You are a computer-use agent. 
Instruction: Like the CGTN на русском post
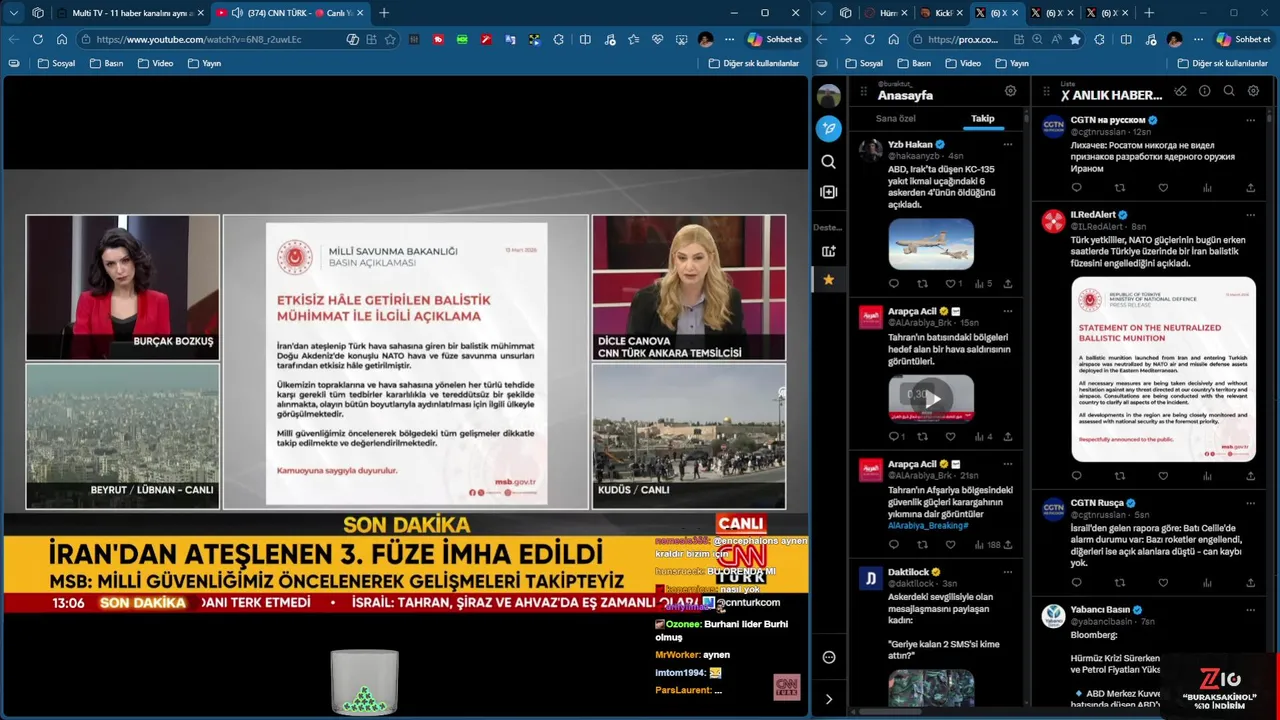click(x=1163, y=187)
